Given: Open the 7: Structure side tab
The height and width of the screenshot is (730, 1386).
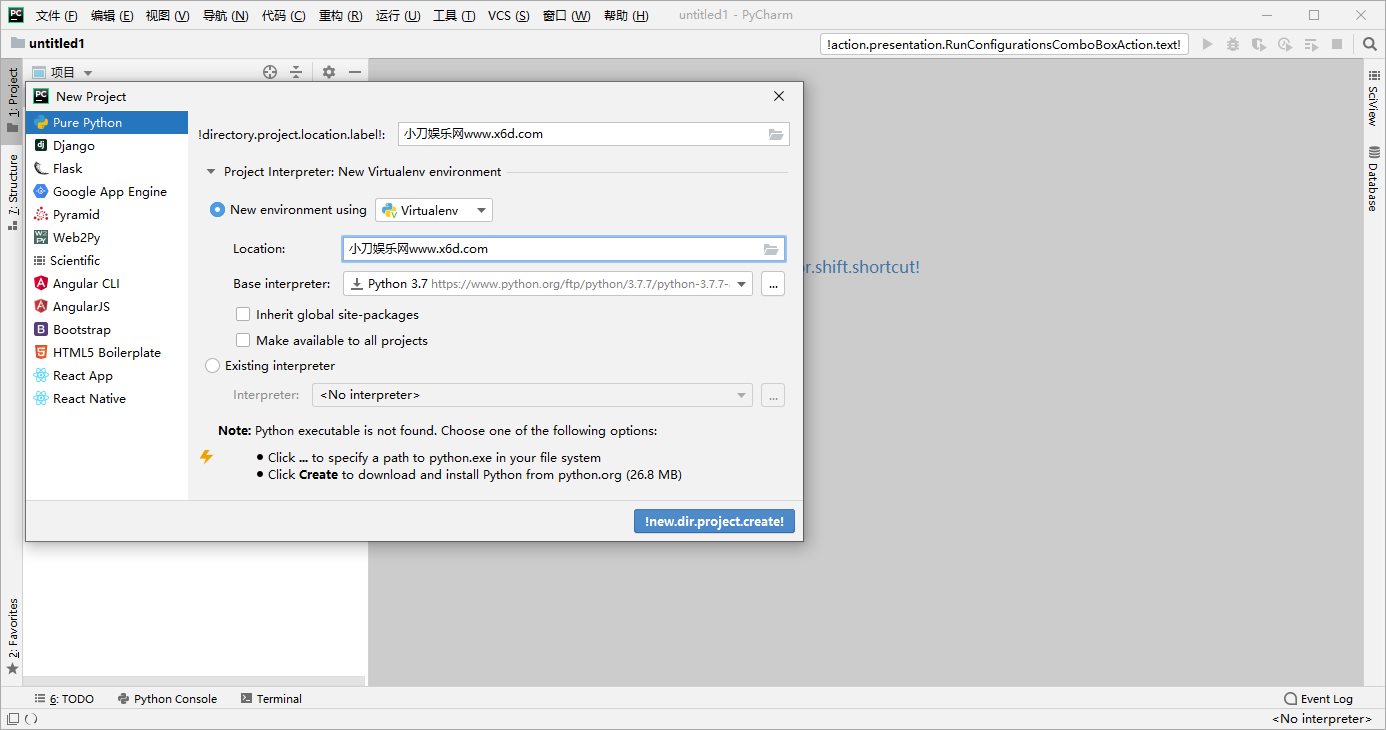Looking at the screenshot, I should coord(12,192).
